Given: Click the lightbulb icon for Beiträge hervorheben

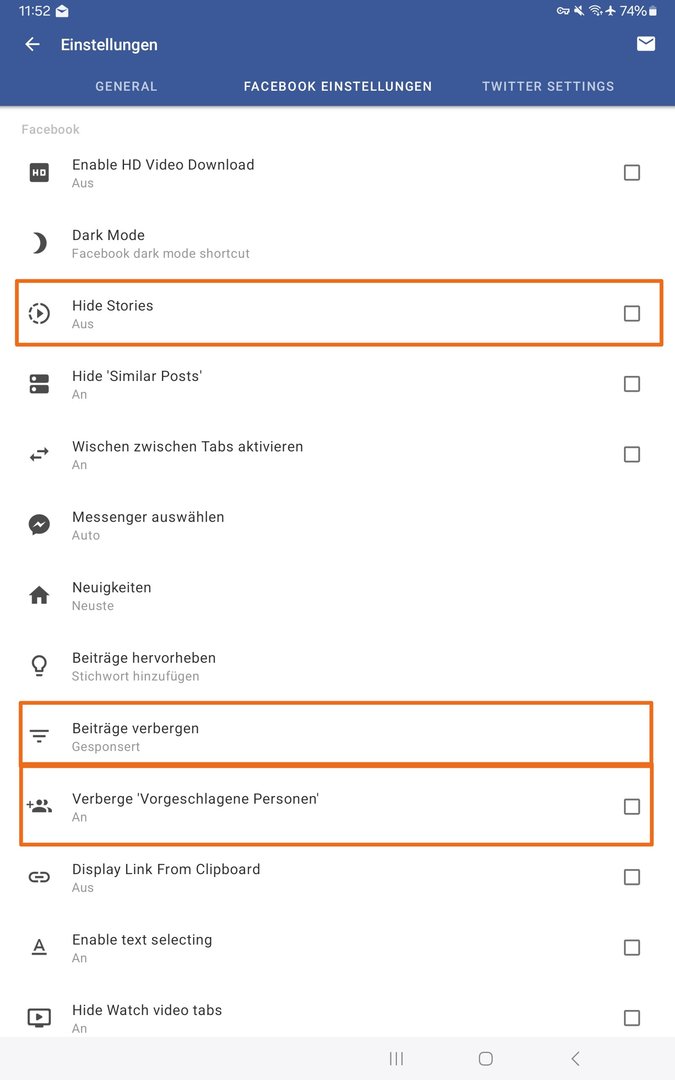Looking at the screenshot, I should [39, 666].
